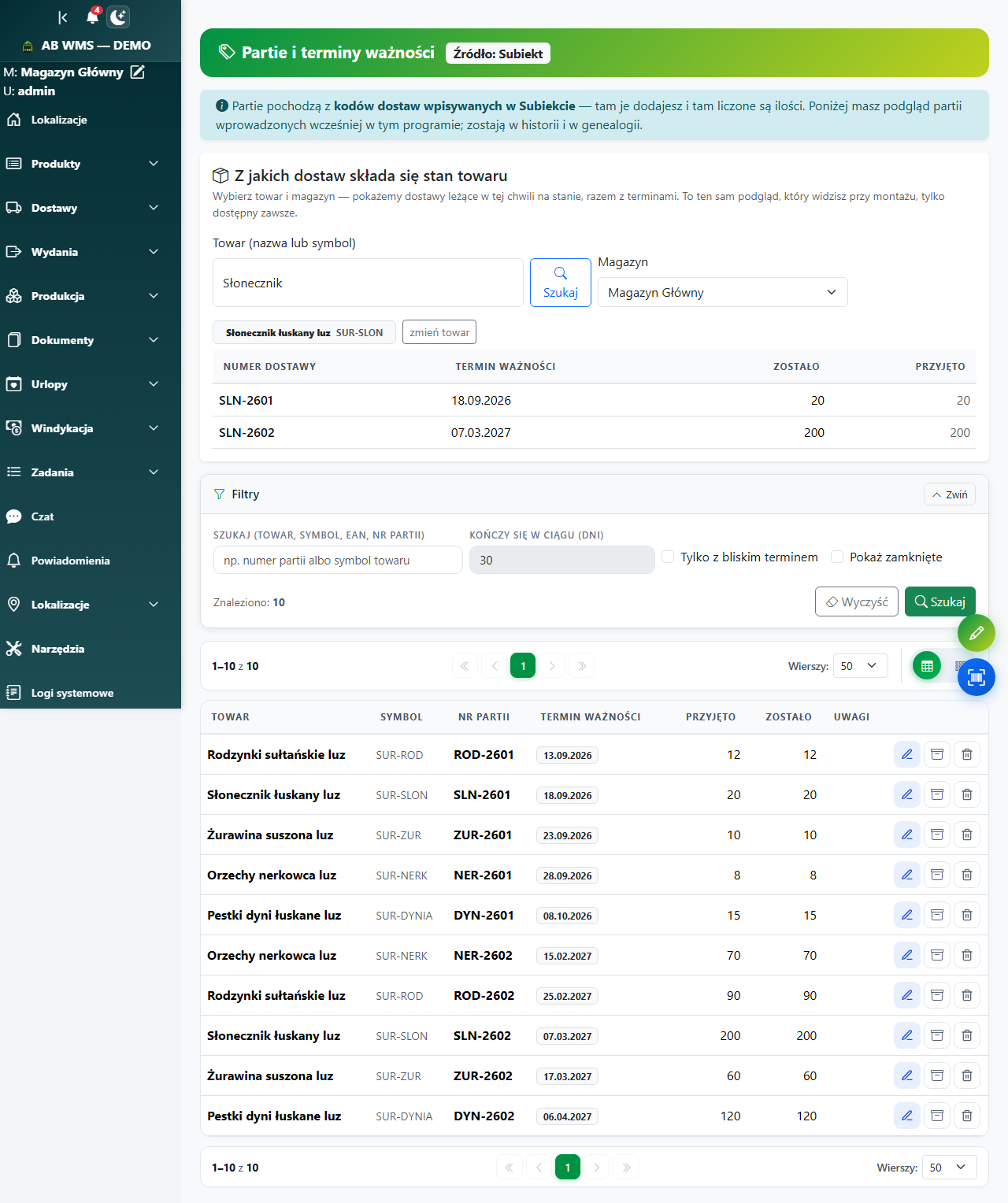Open the notifications bell with badge 4

93,16
